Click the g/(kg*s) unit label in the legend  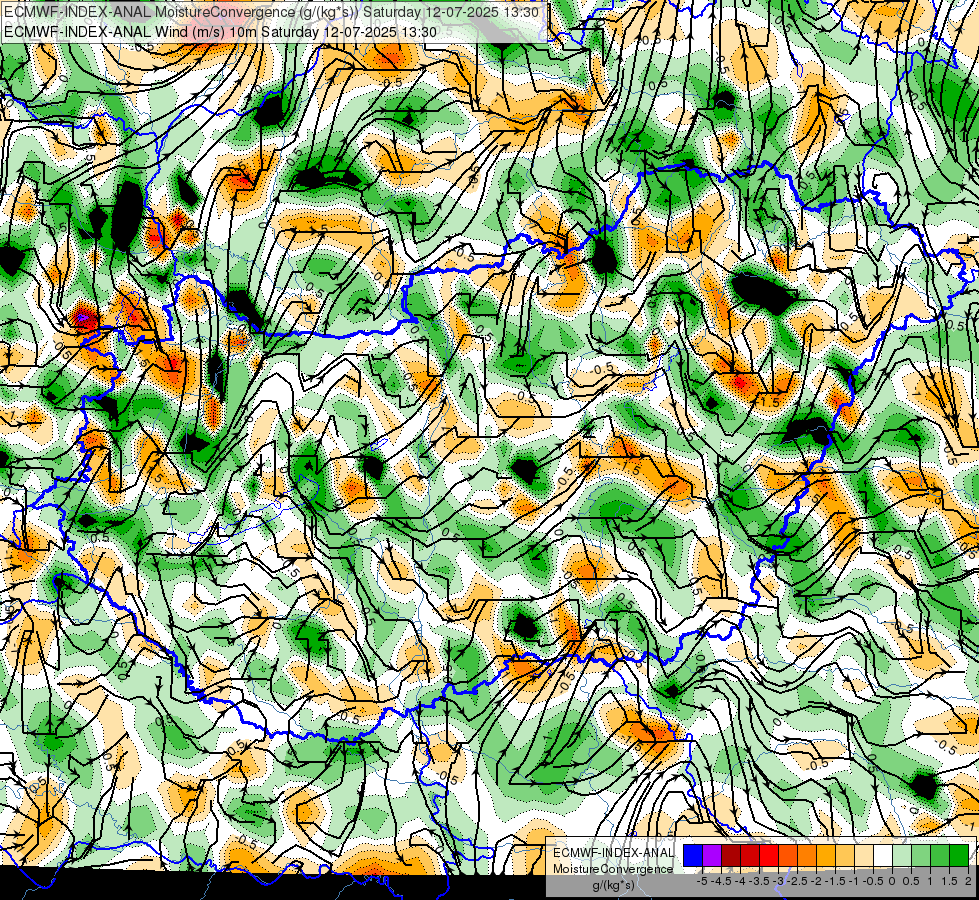click(x=613, y=886)
